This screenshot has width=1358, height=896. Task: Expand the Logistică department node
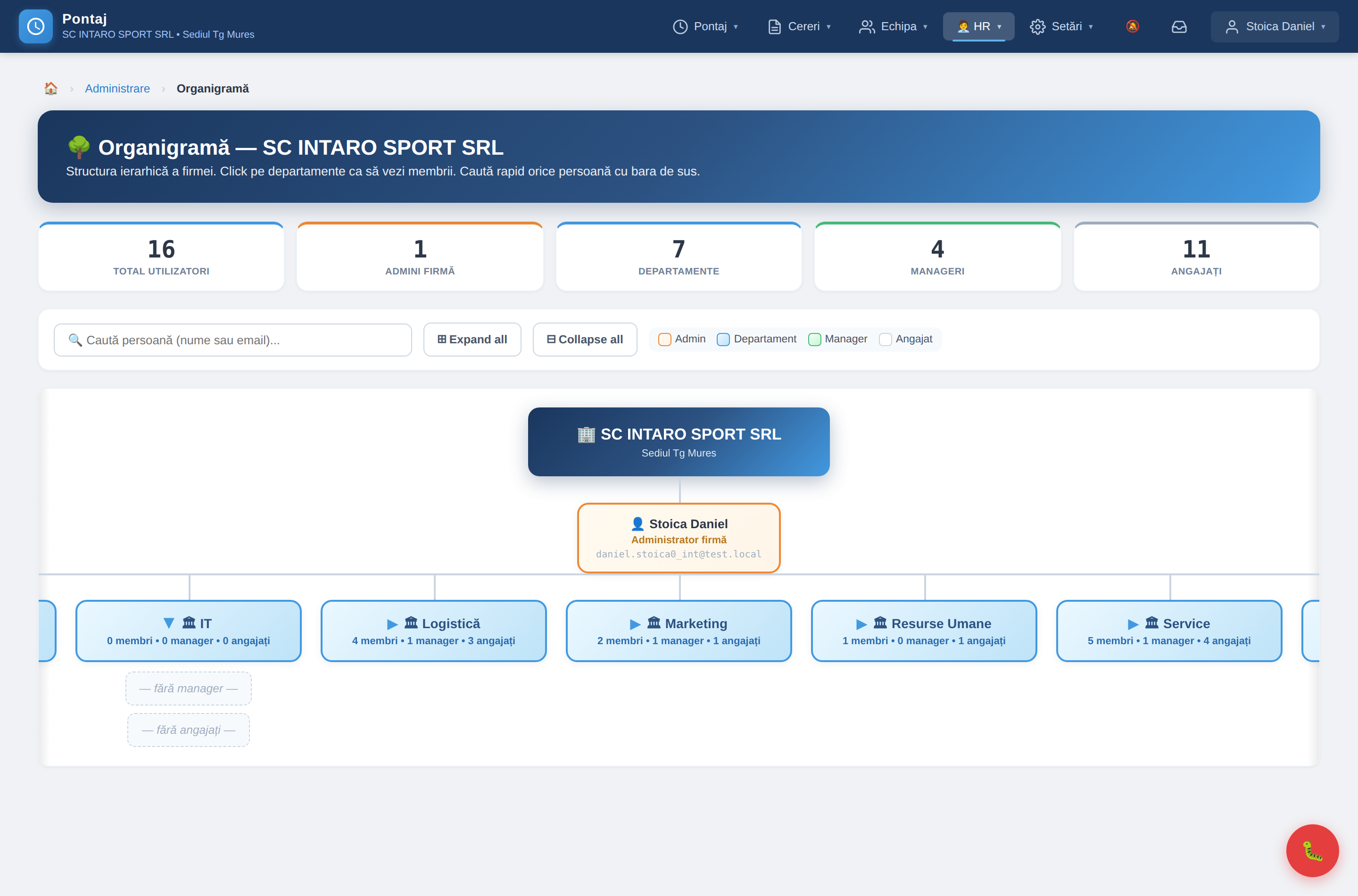click(x=392, y=624)
